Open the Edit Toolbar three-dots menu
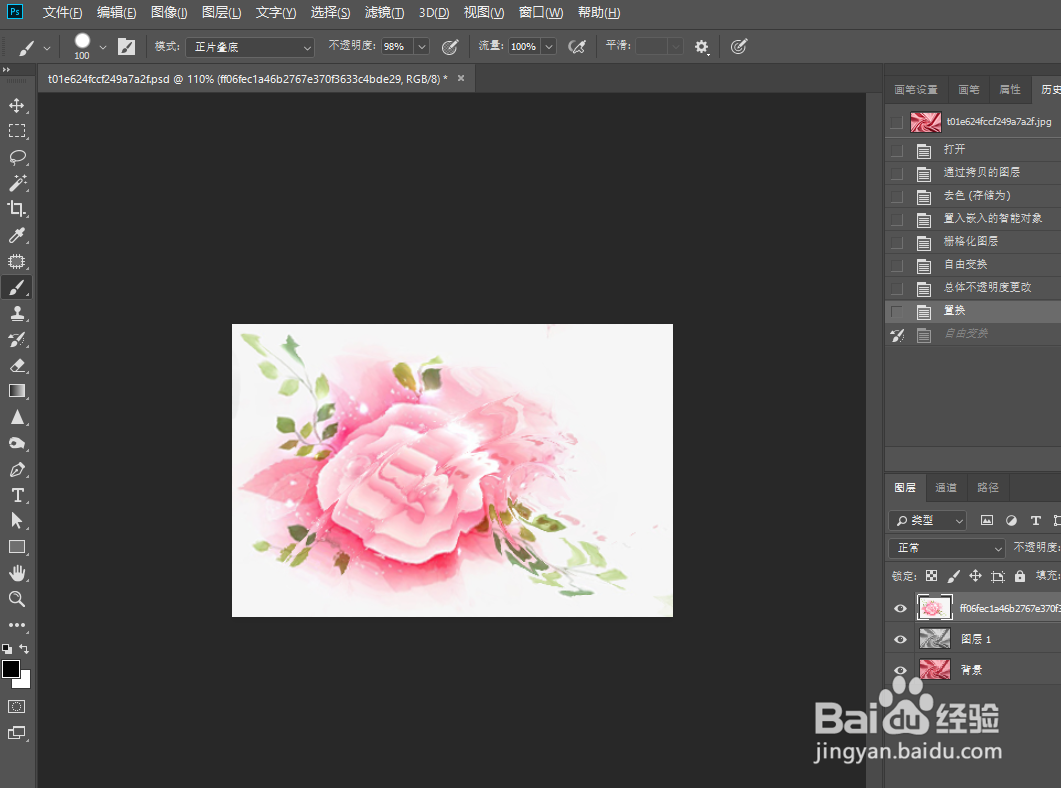The image size is (1061, 788). click(x=17, y=625)
